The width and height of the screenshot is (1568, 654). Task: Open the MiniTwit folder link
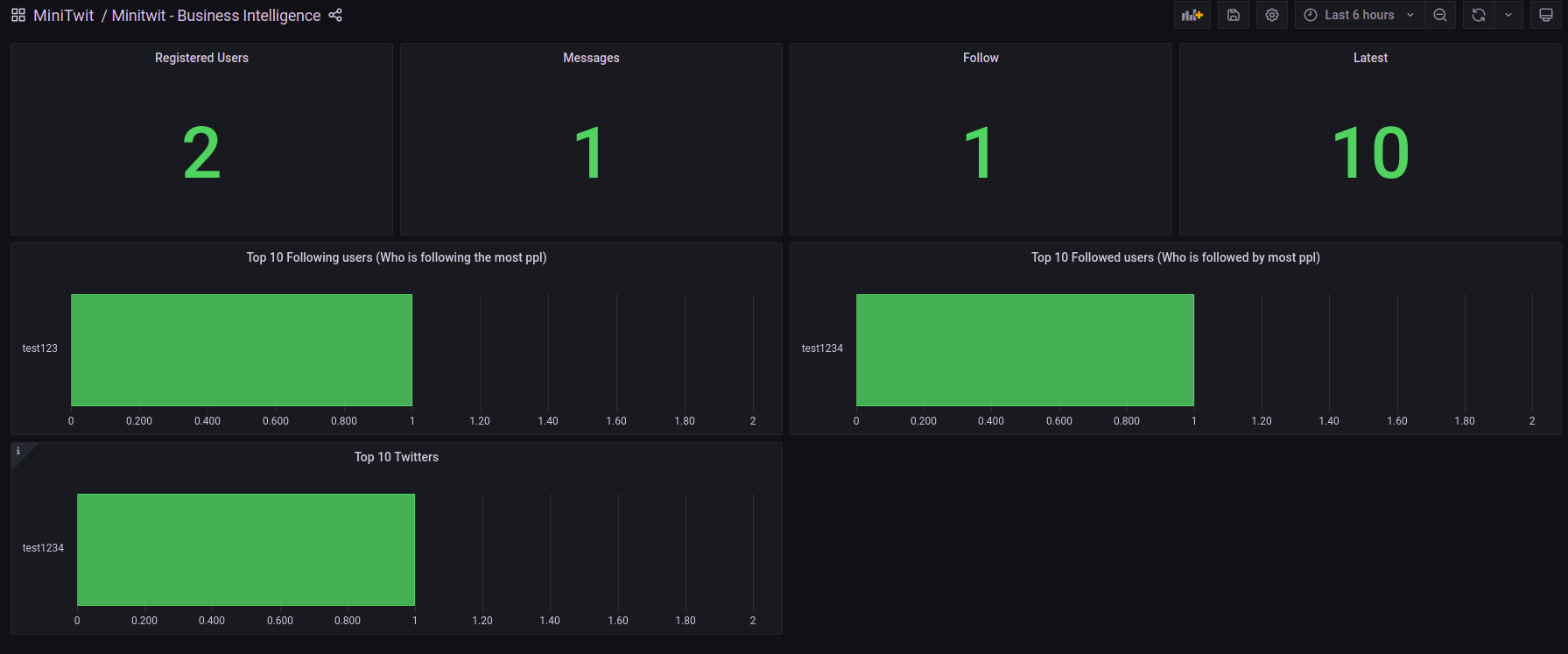(63, 16)
